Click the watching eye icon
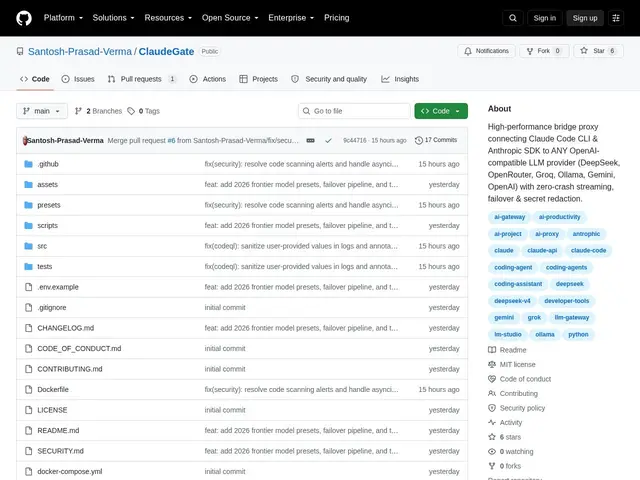640x480 pixels. pyautogui.click(x=492, y=451)
